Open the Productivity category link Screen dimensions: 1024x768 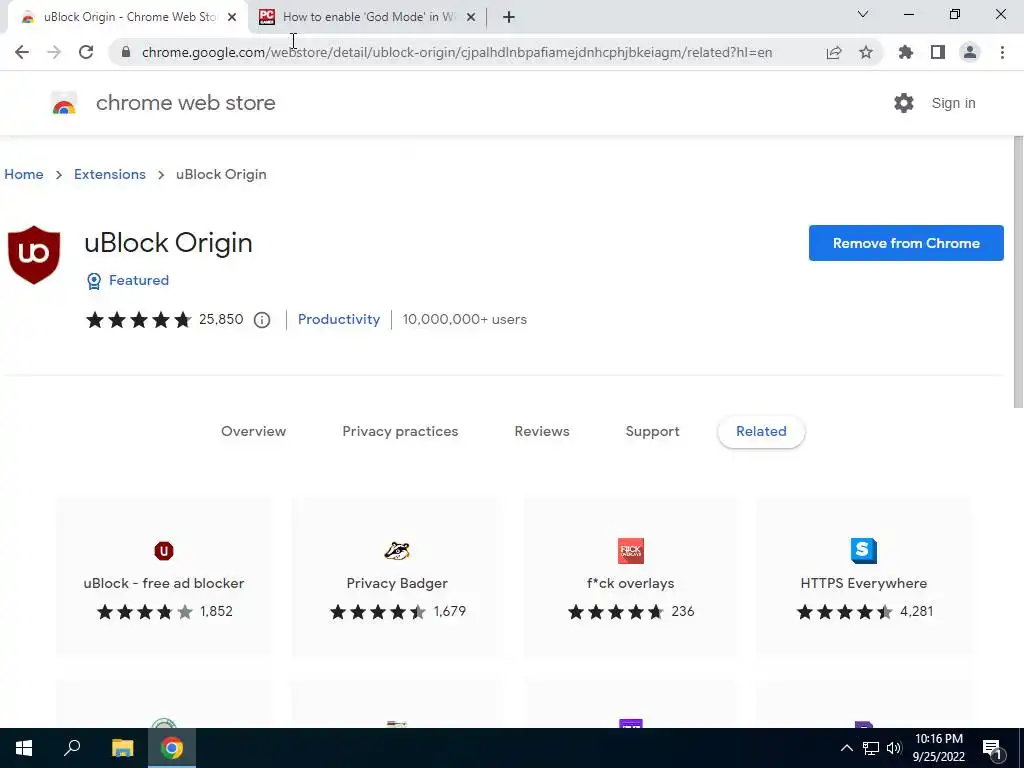(x=339, y=319)
